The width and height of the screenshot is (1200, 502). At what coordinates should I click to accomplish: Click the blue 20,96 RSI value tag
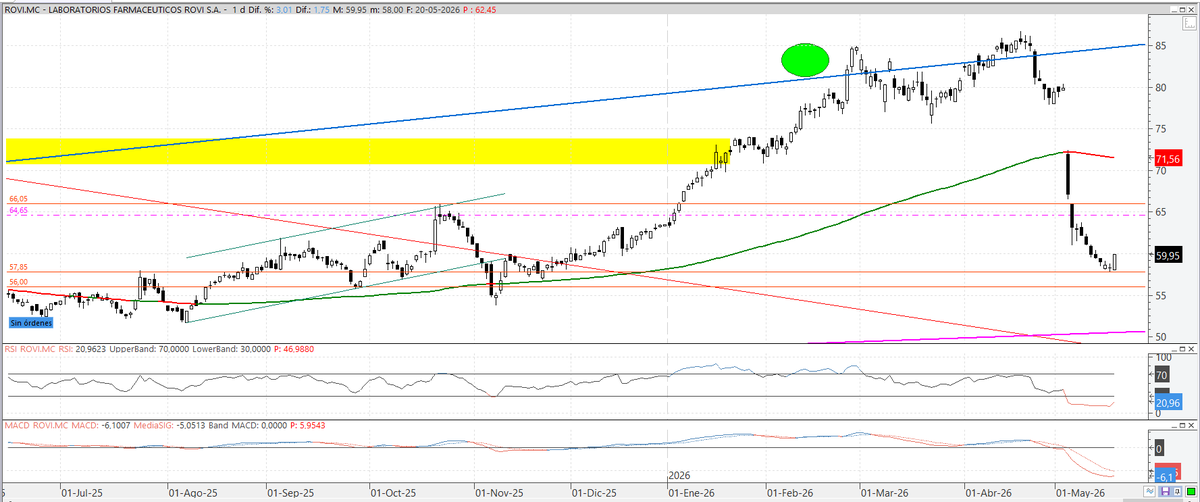tap(1168, 401)
